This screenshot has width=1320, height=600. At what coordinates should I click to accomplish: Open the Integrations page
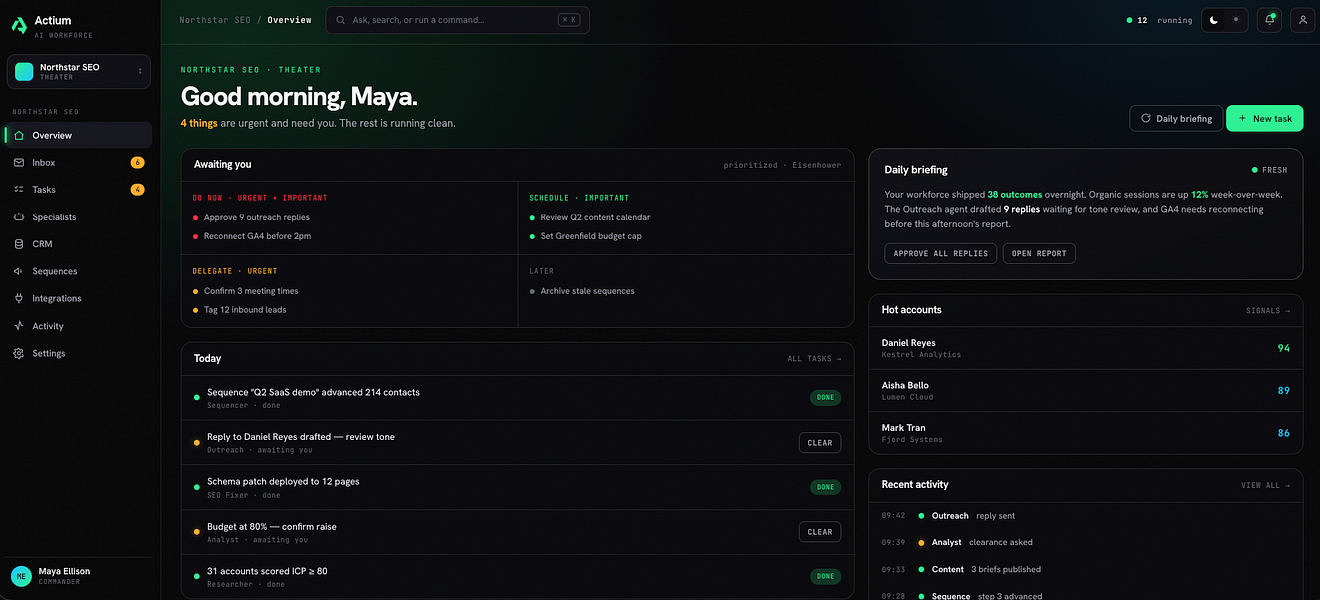pos(79,298)
